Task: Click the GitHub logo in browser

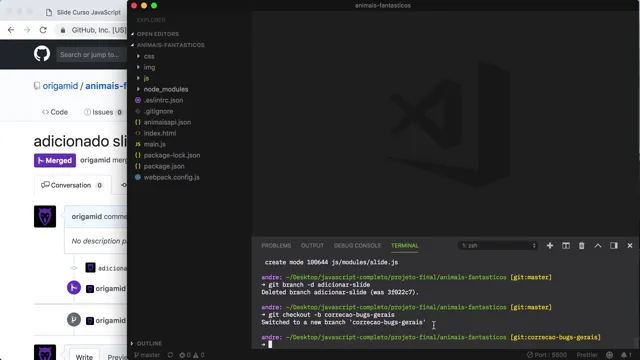Action: (x=42, y=54)
